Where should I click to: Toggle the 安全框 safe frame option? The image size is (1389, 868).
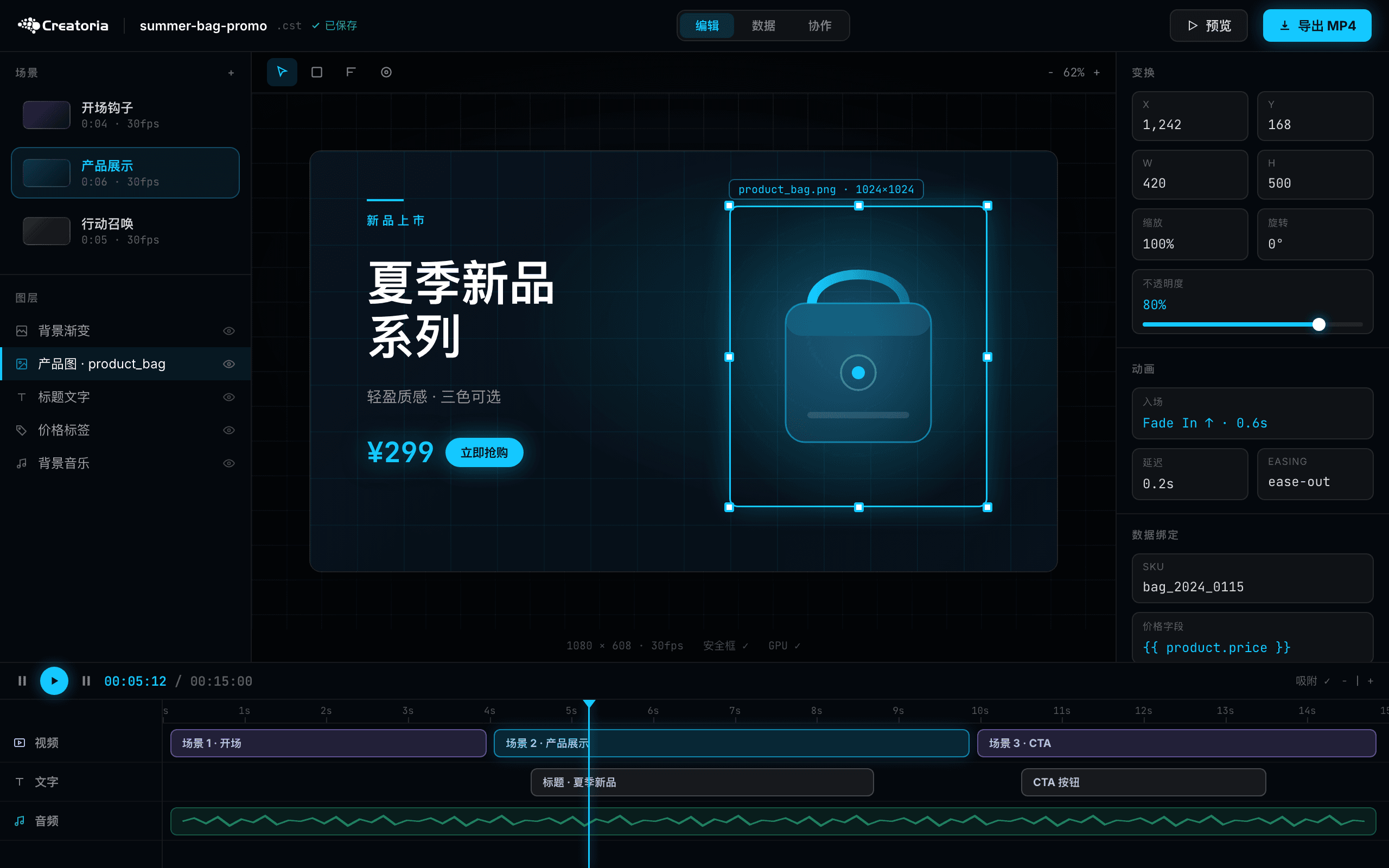click(725, 646)
